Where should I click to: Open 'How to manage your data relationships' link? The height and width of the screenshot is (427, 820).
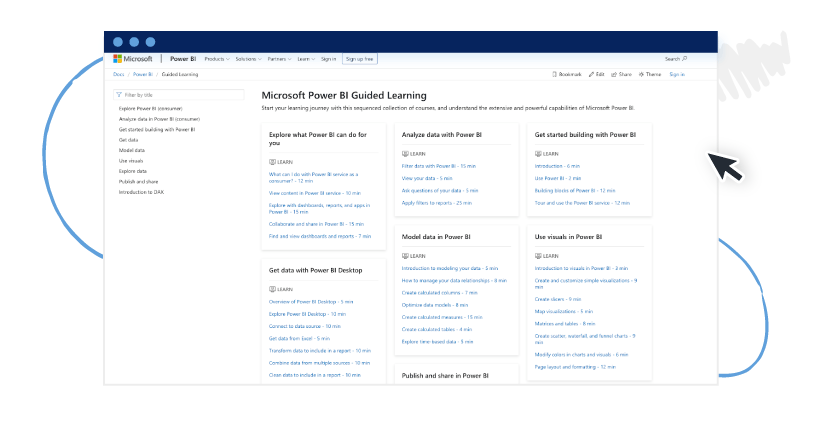click(x=454, y=281)
